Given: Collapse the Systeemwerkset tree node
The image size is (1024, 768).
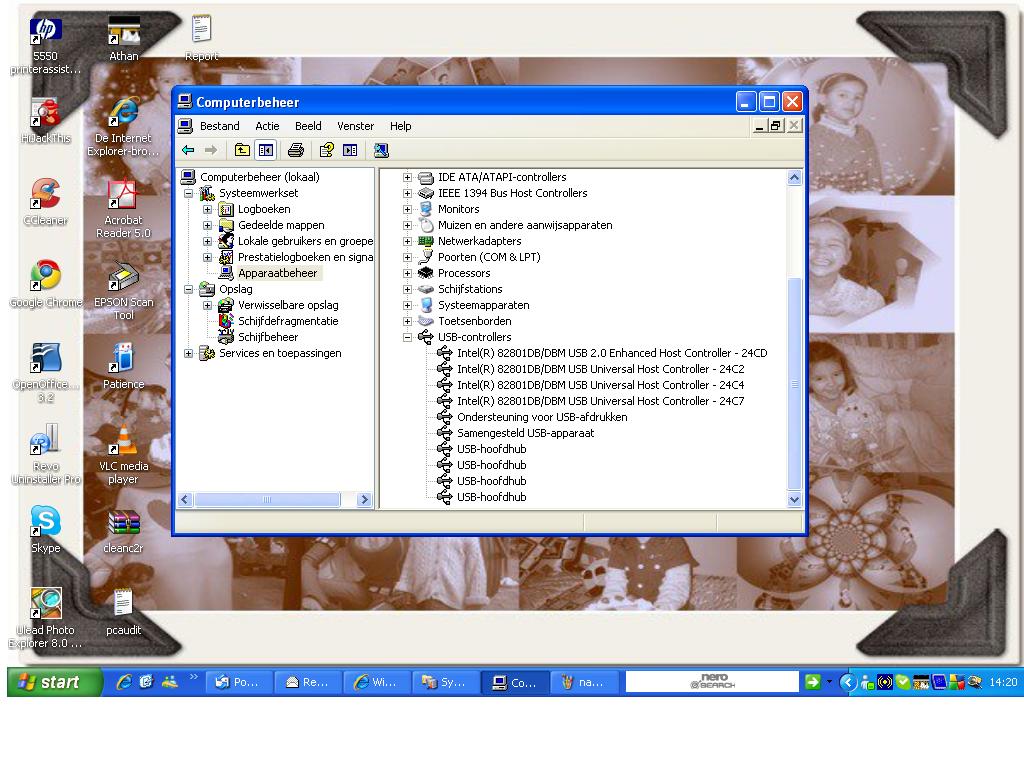Looking at the screenshot, I should click(x=189, y=193).
